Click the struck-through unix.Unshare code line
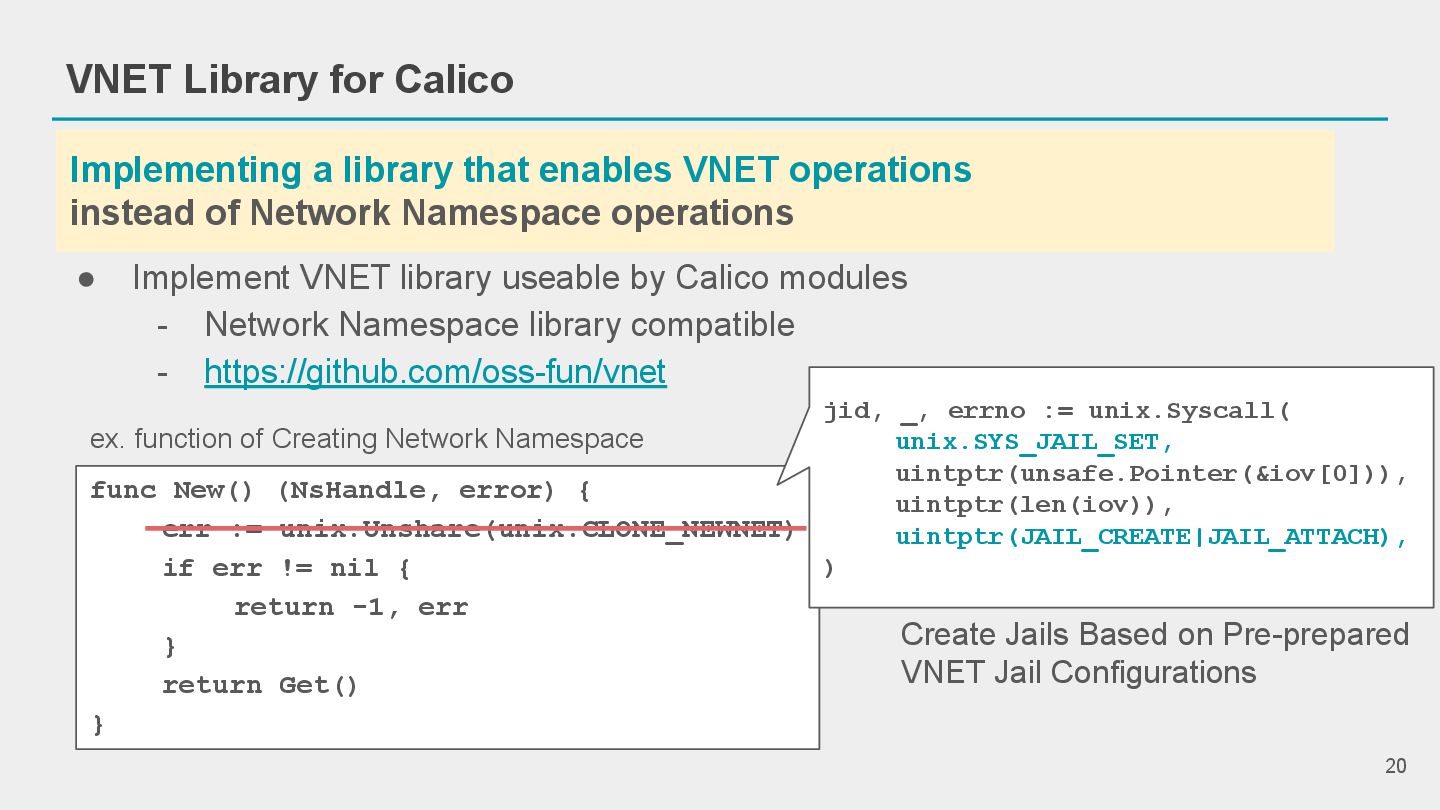The height and width of the screenshot is (810, 1440). [477, 528]
